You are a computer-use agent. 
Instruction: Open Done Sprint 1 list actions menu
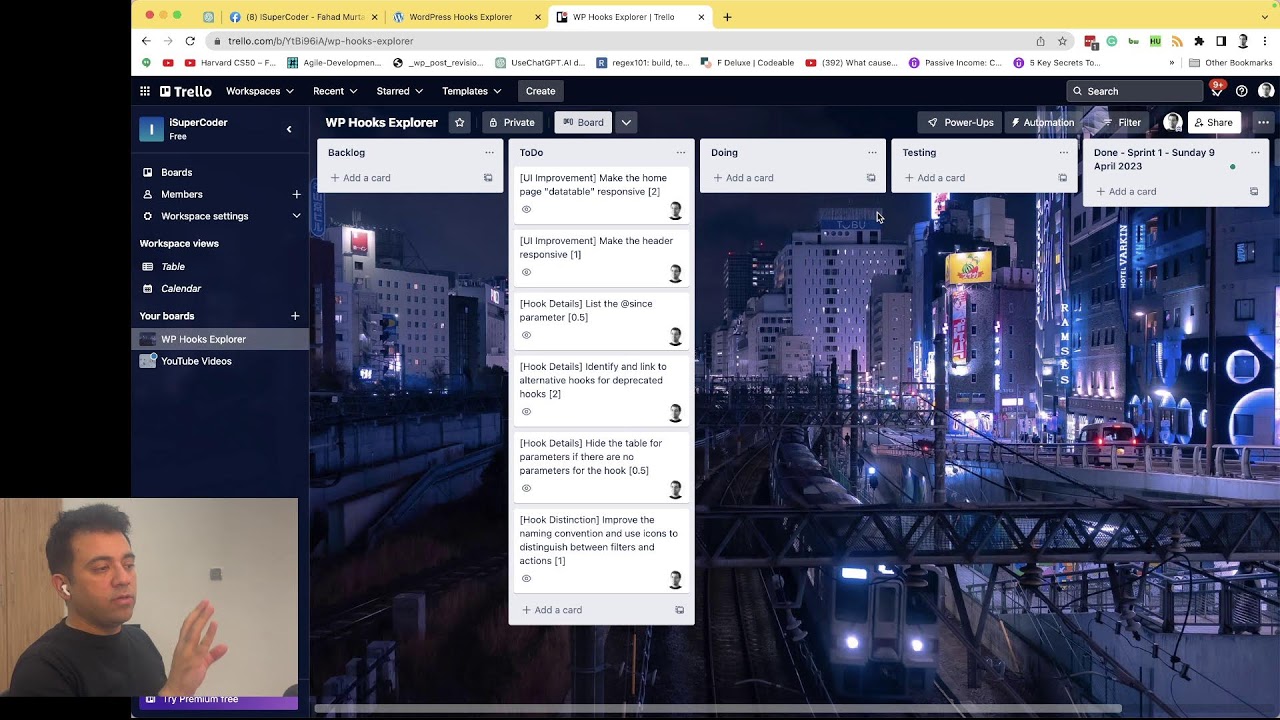1255,153
